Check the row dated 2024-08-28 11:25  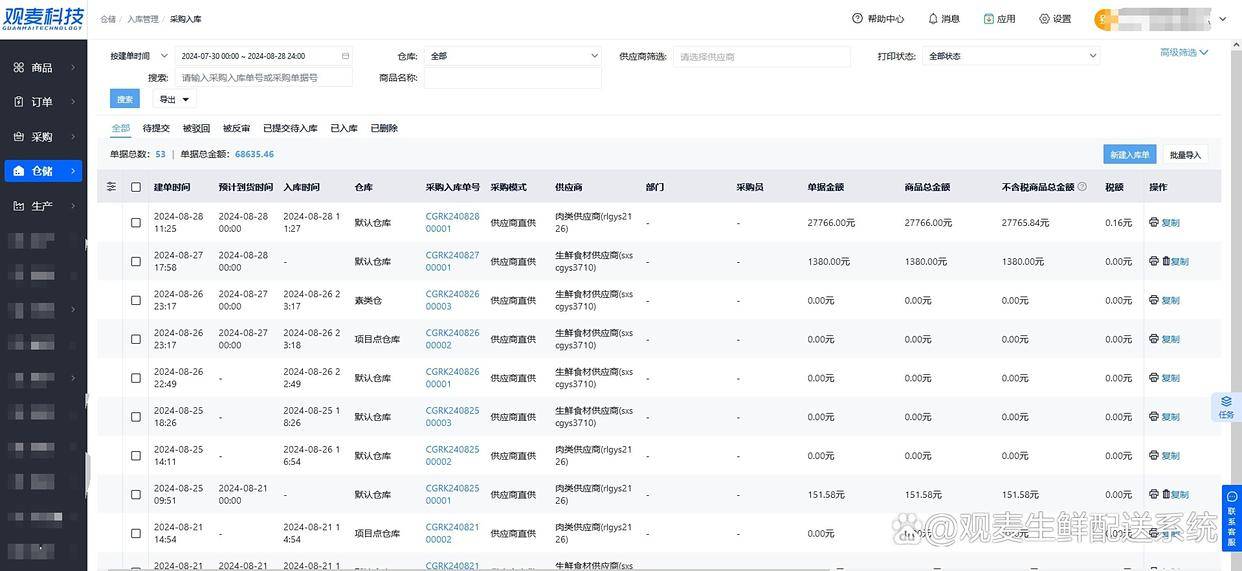pyautogui.click(x=136, y=223)
